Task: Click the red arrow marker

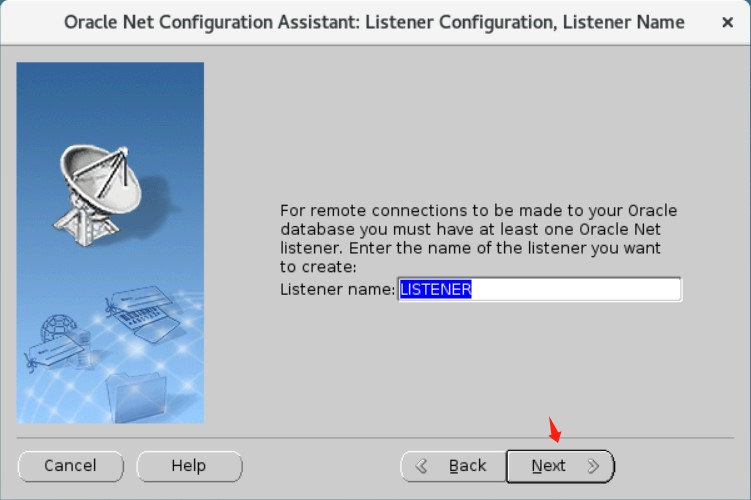Action: 554,430
